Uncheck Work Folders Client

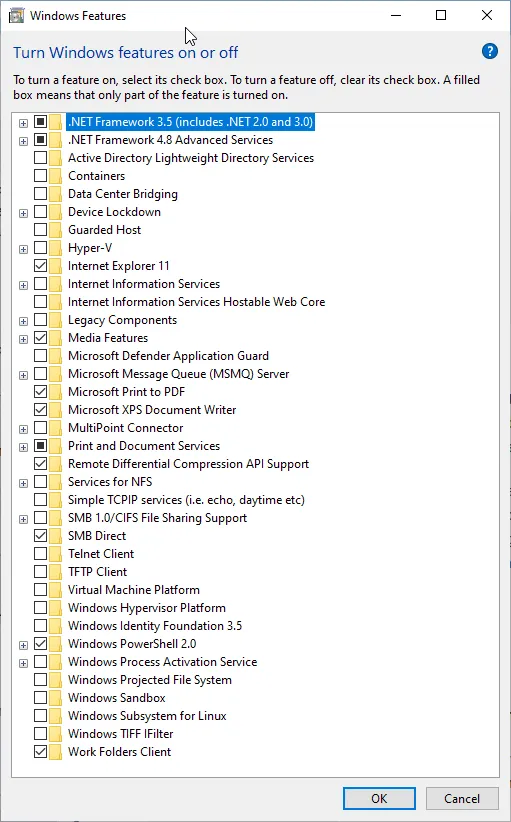[40, 751]
